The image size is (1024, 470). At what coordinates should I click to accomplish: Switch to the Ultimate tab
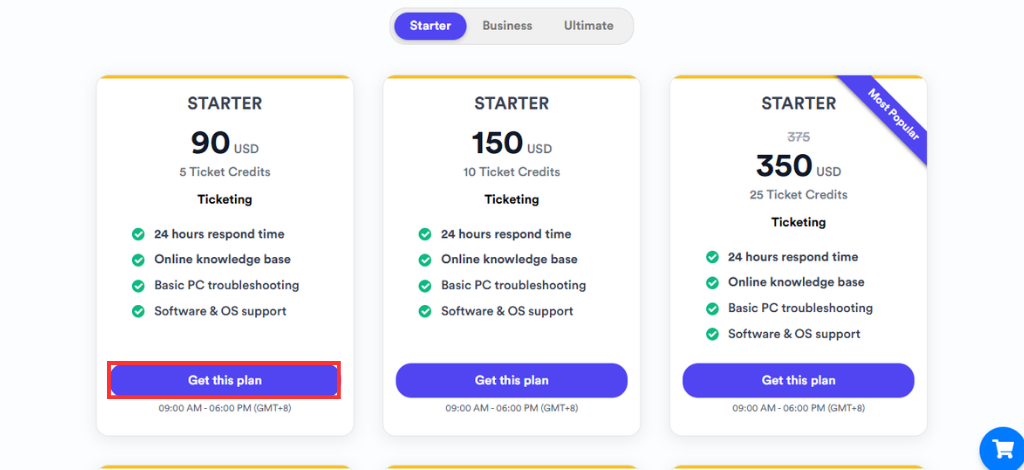(x=588, y=26)
